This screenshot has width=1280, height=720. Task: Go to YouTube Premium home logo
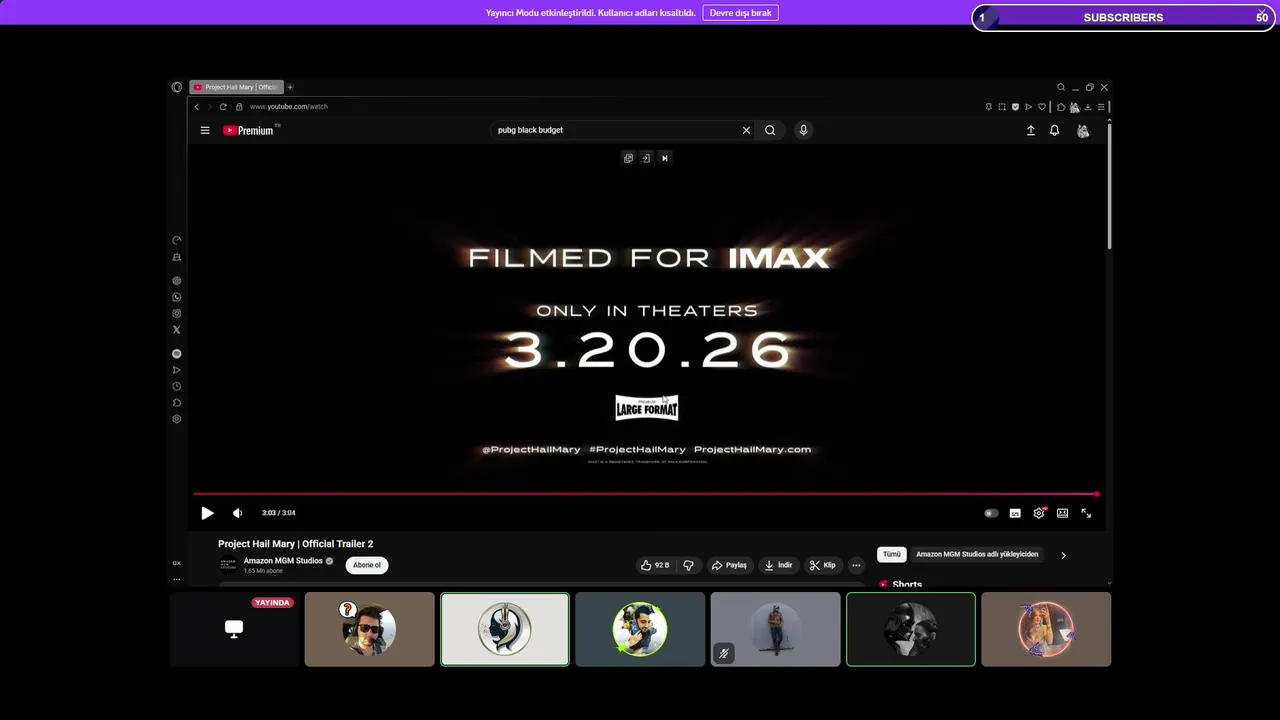tap(250, 130)
